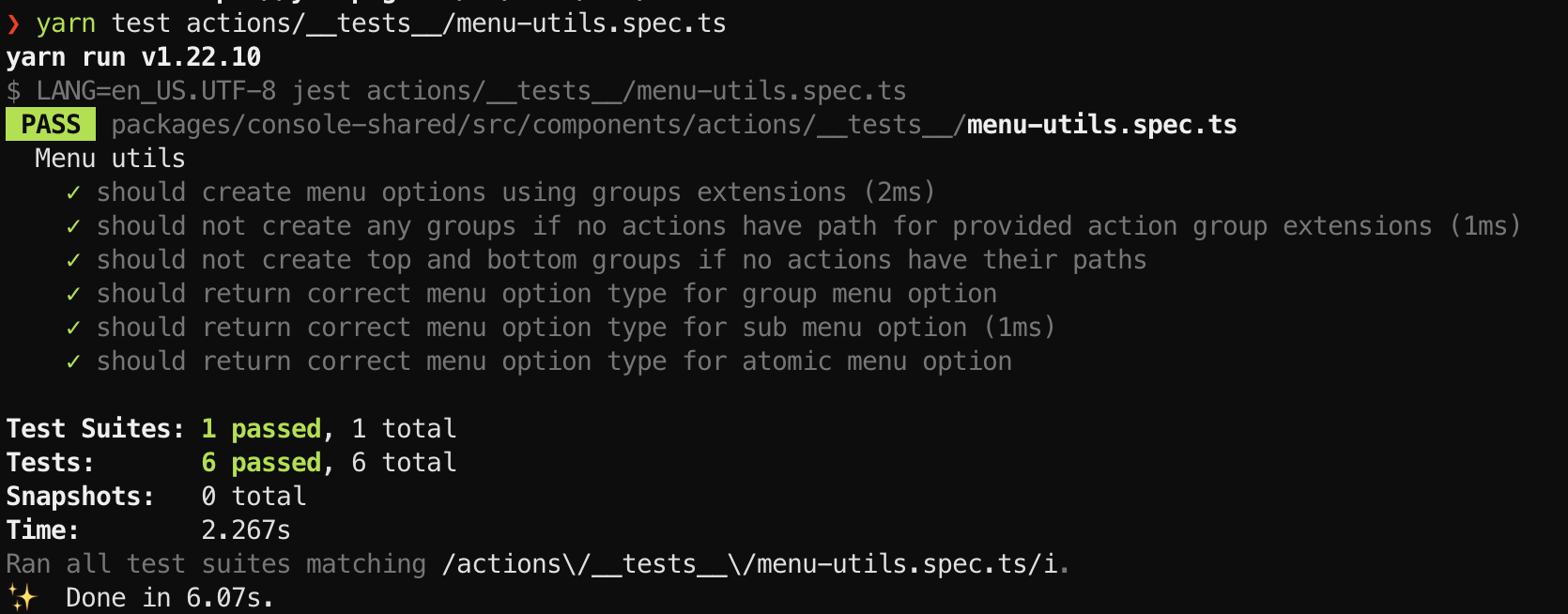Click the packages/console-shared path text

coord(539,125)
